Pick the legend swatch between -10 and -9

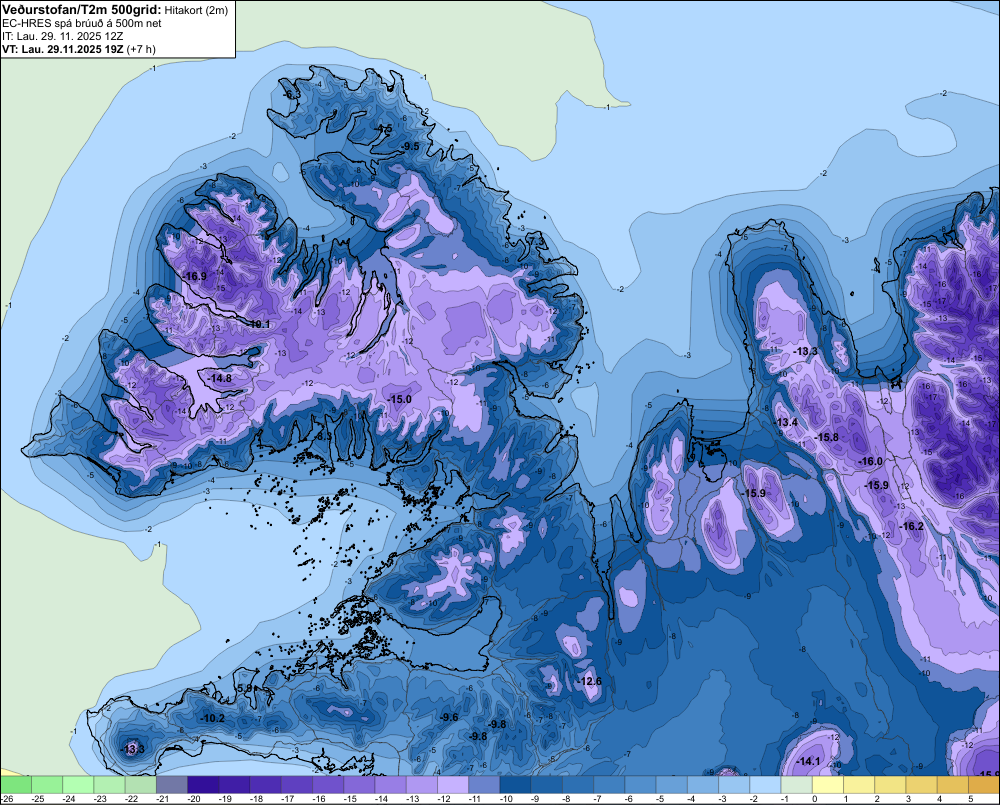(516, 784)
